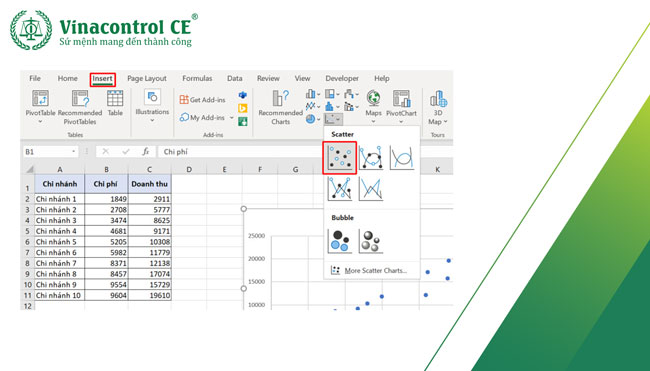Open the Developer tab
This screenshot has height=371, width=650.
pos(342,78)
